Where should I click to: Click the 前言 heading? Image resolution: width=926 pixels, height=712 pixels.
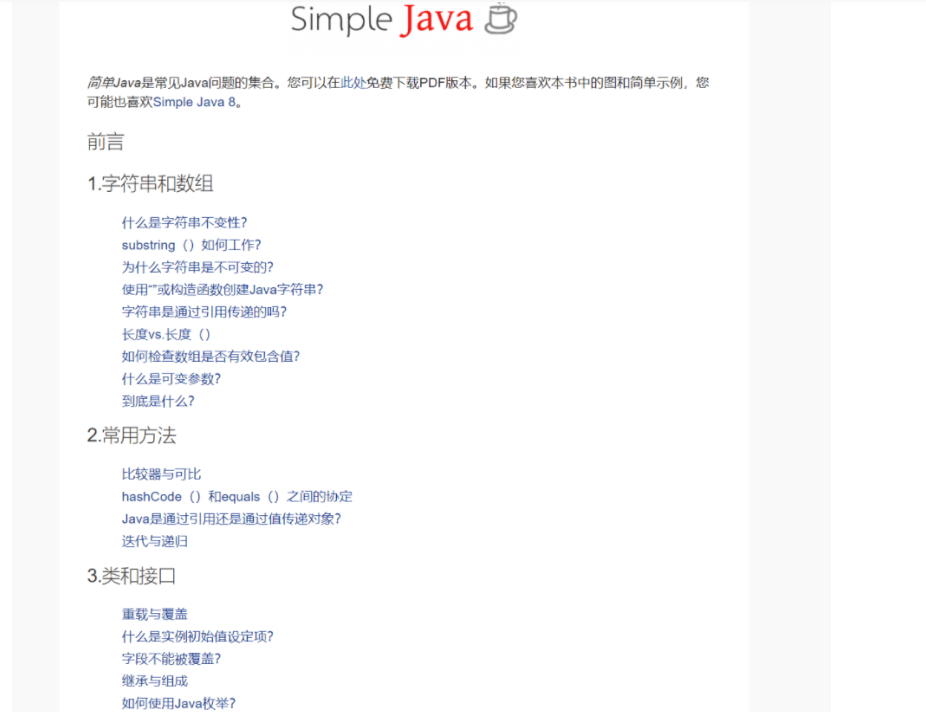click(106, 142)
